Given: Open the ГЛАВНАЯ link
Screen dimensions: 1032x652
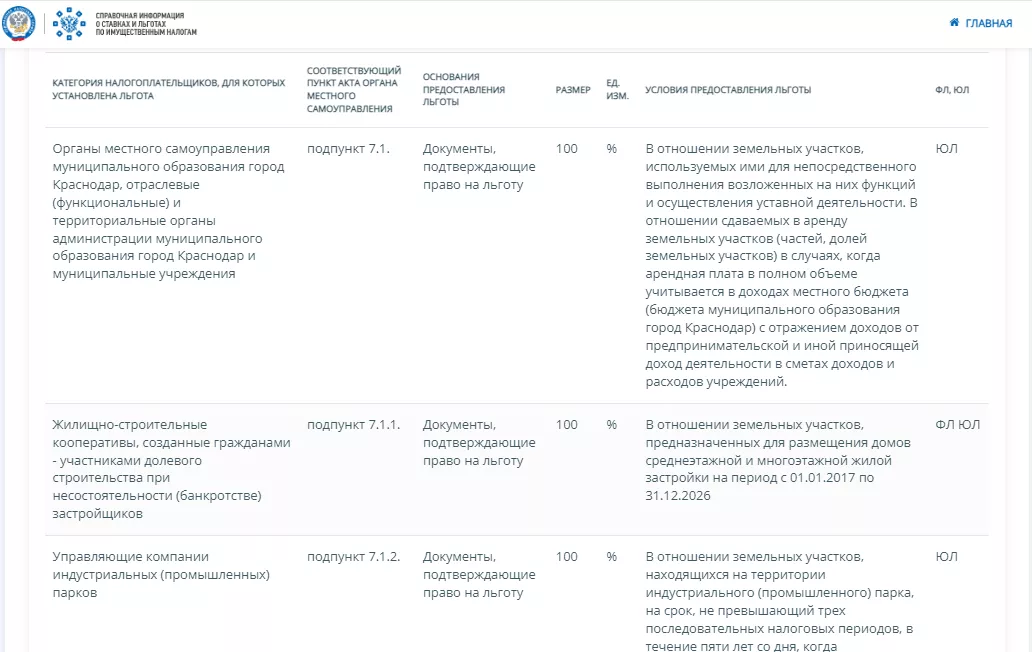Looking at the screenshot, I should pos(987,23).
